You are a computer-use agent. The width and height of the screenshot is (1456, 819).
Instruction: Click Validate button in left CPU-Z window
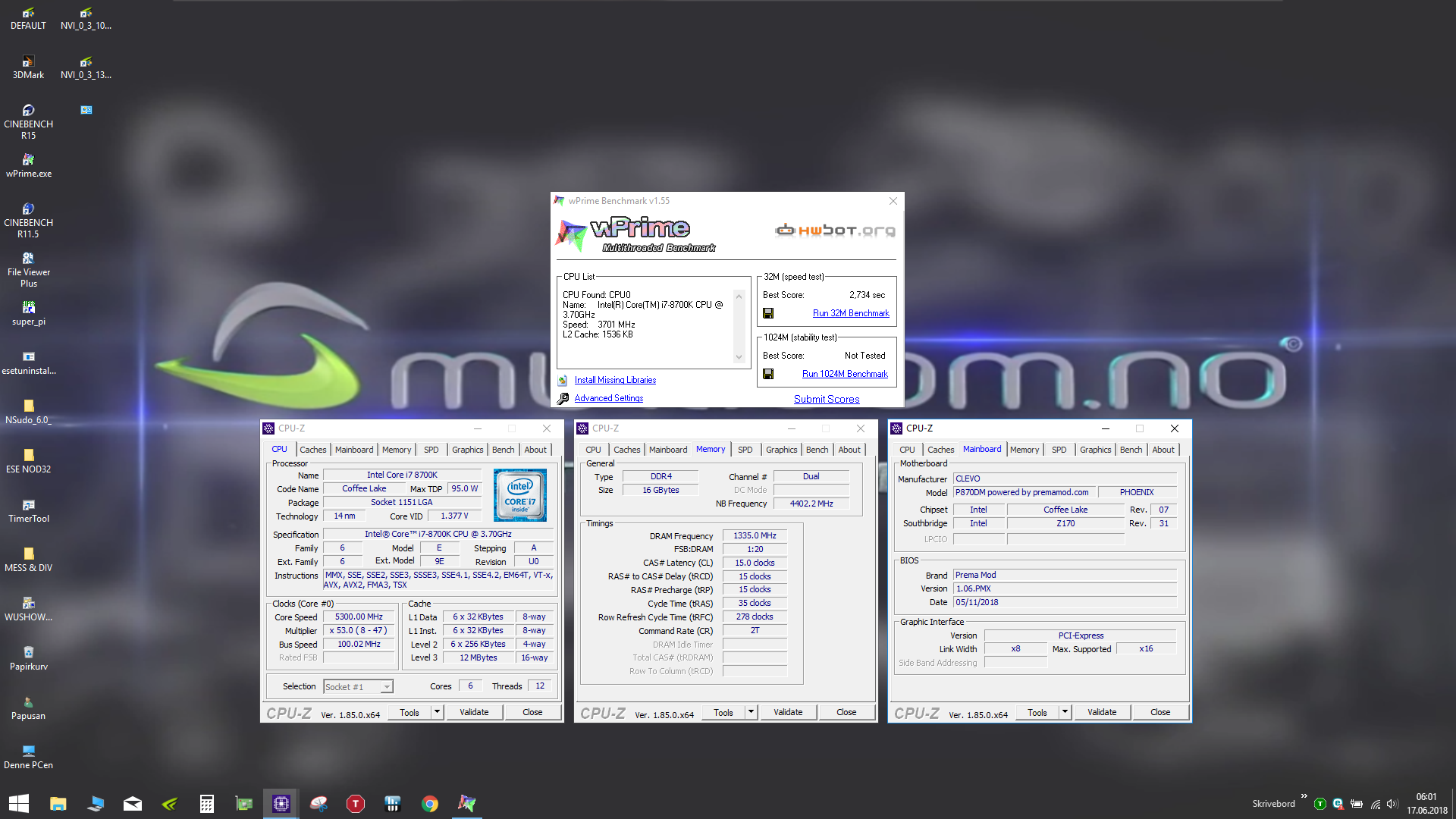[x=474, y=712]
